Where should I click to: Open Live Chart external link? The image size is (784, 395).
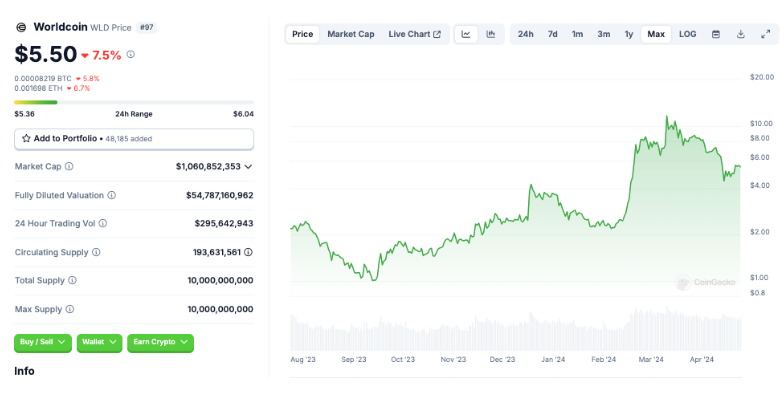(x=414, y=34)
